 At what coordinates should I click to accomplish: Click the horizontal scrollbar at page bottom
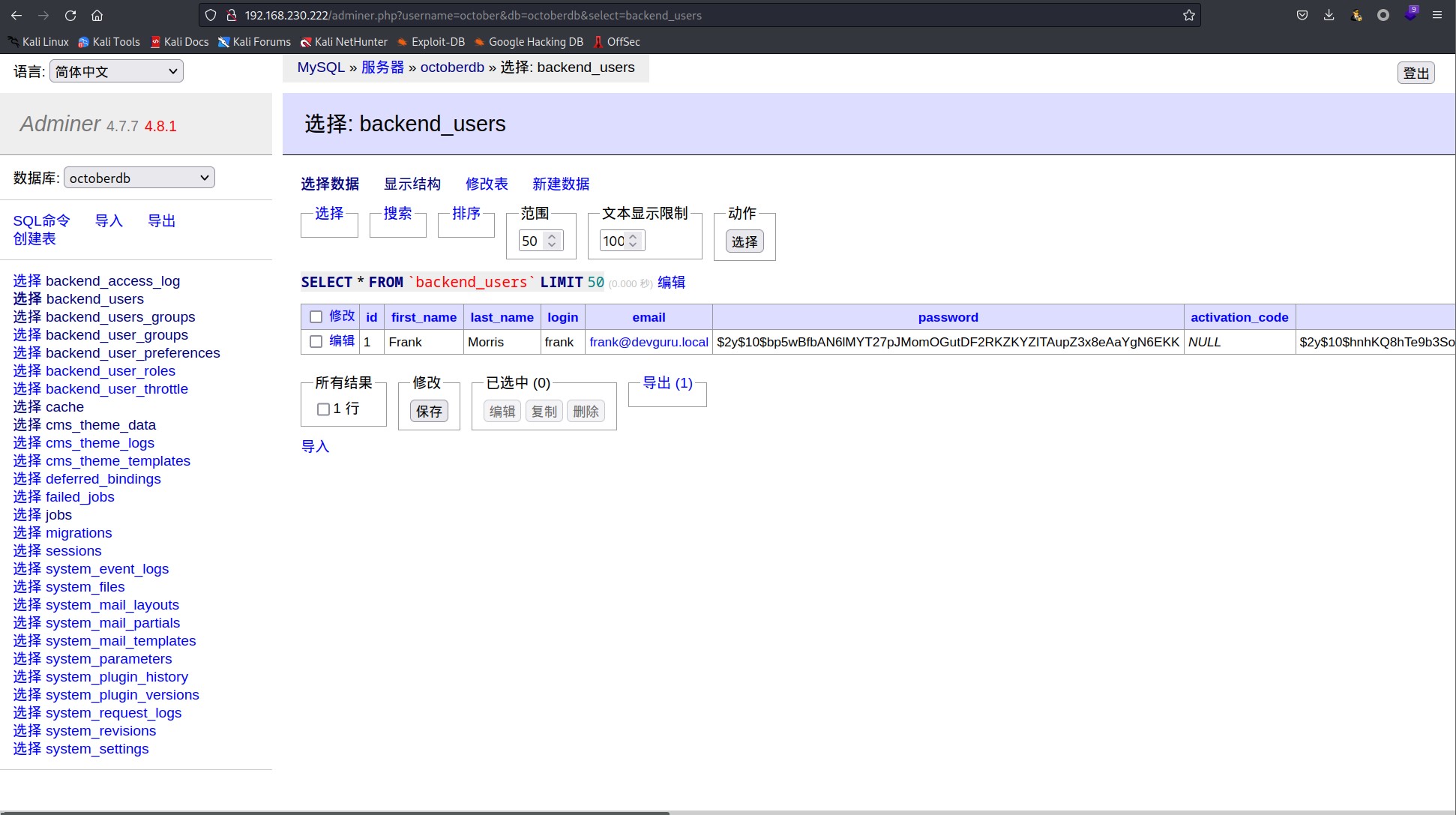334,813
